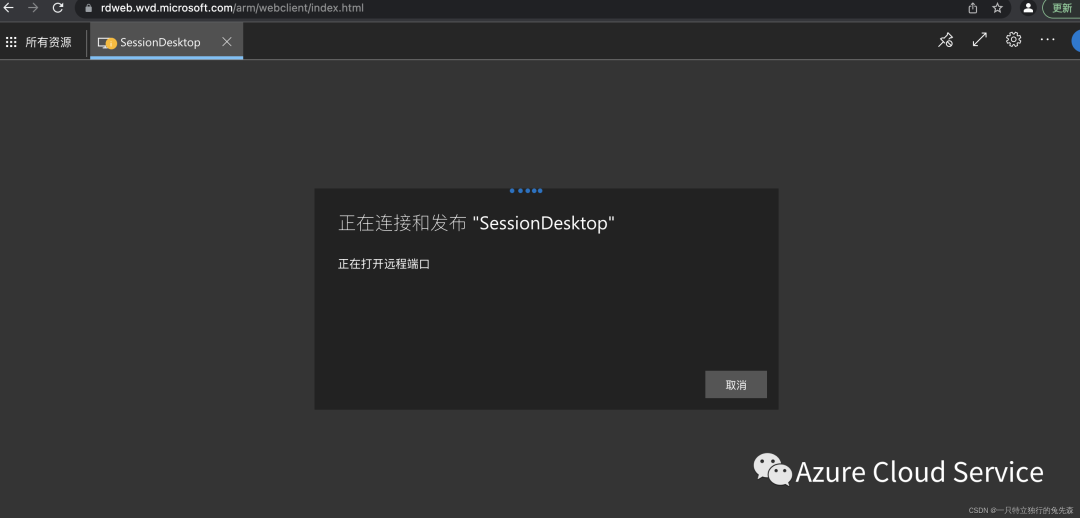This screenshot has height=518, width=1080.
Task: Click the green 更新 update button
Action: click(1062, 8)
